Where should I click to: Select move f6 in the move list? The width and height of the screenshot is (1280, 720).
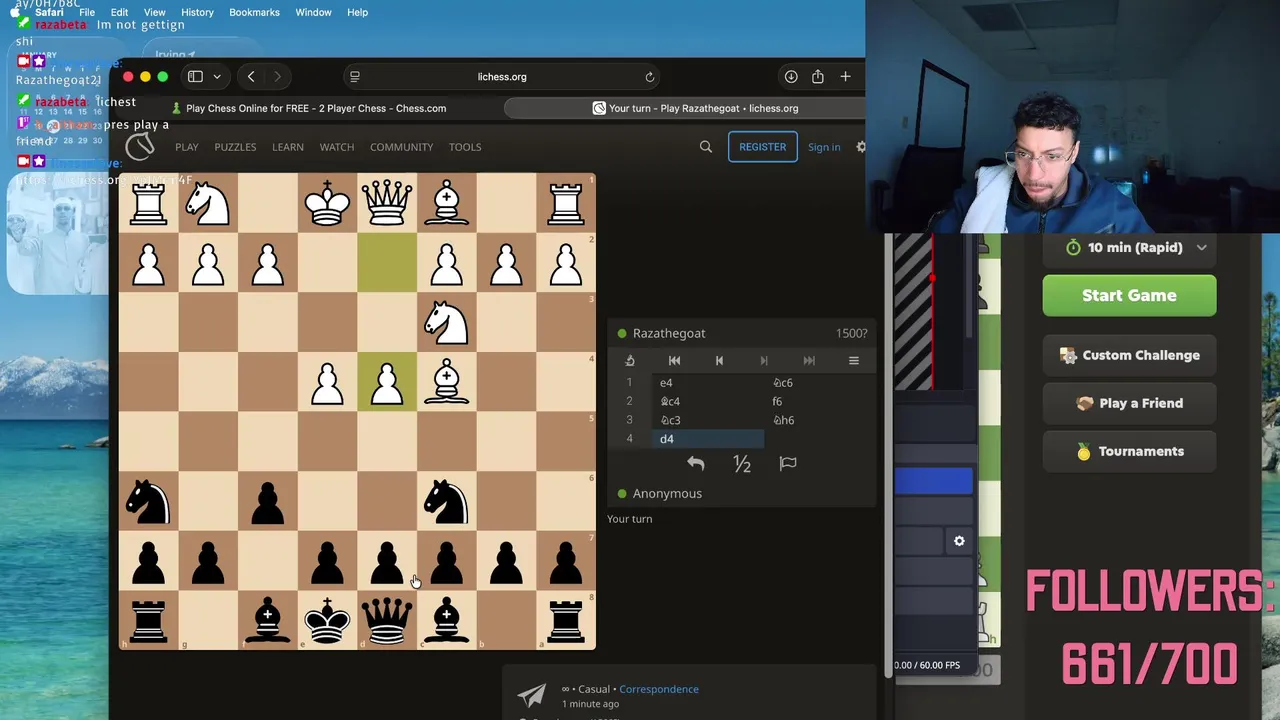pyautogui.click(x=820, y=401)
